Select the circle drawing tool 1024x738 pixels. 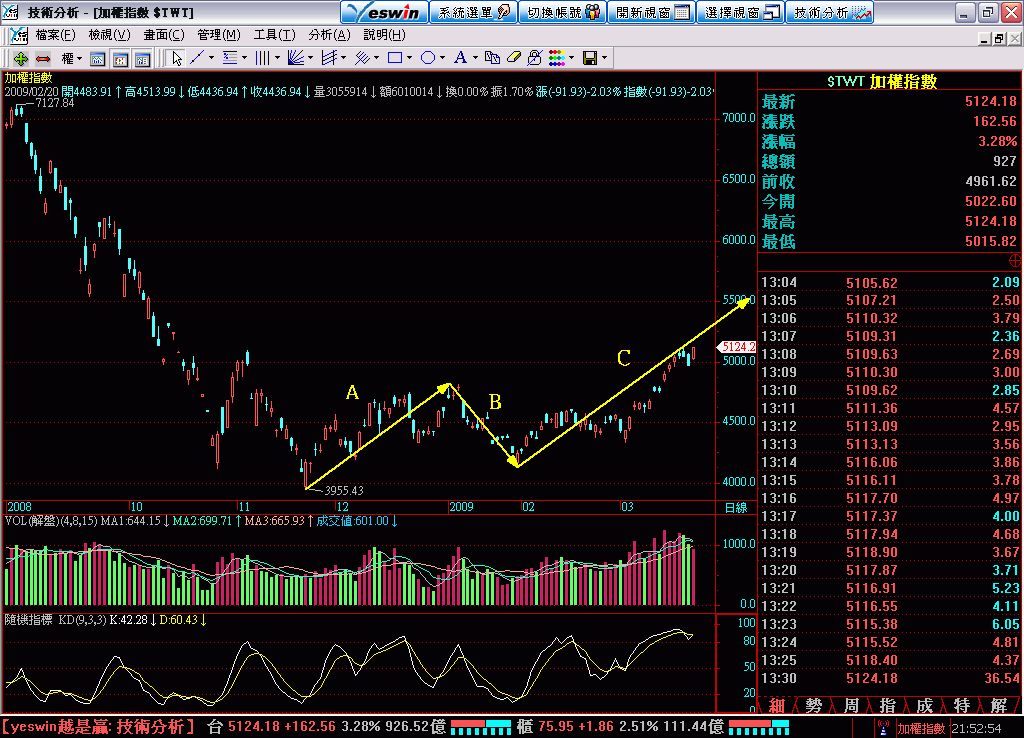pos(428,58)
